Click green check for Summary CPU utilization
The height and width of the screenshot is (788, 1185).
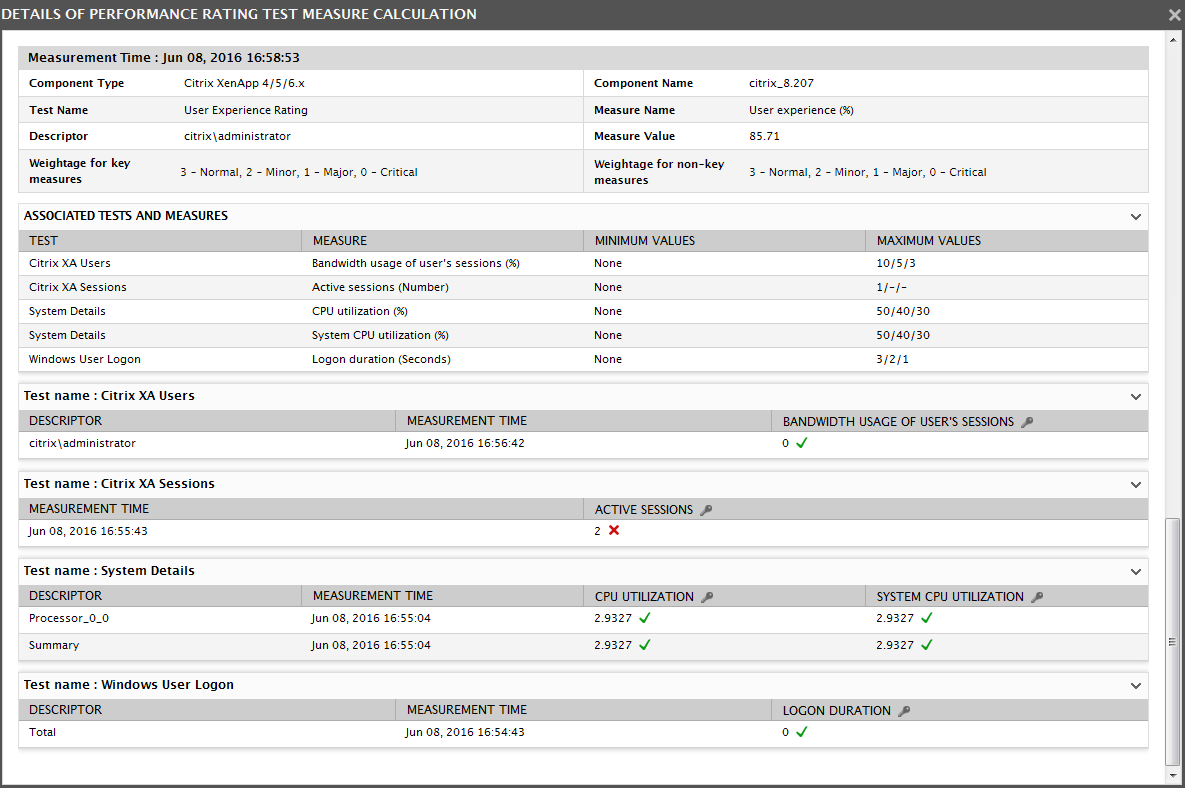coord(645,645)
